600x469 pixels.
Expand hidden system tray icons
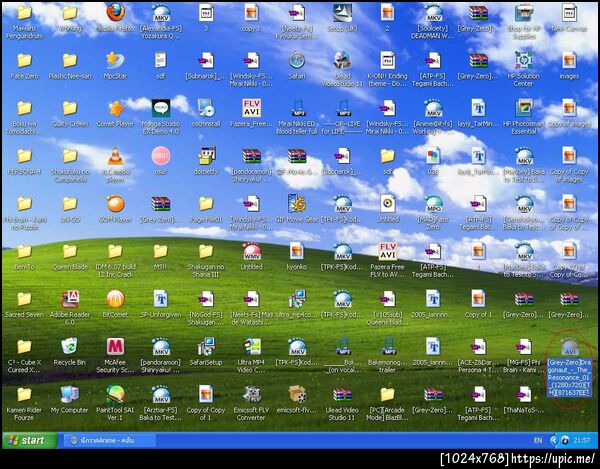(x=553, y=440)
